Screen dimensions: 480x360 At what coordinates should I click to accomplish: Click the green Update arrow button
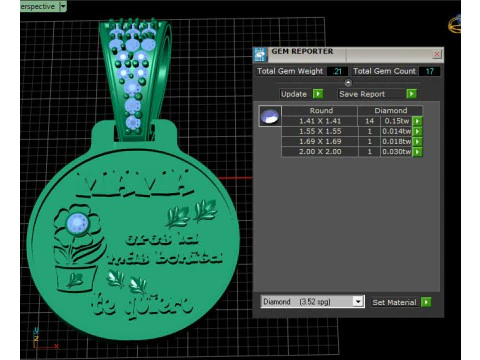click(x=318, y=94)
